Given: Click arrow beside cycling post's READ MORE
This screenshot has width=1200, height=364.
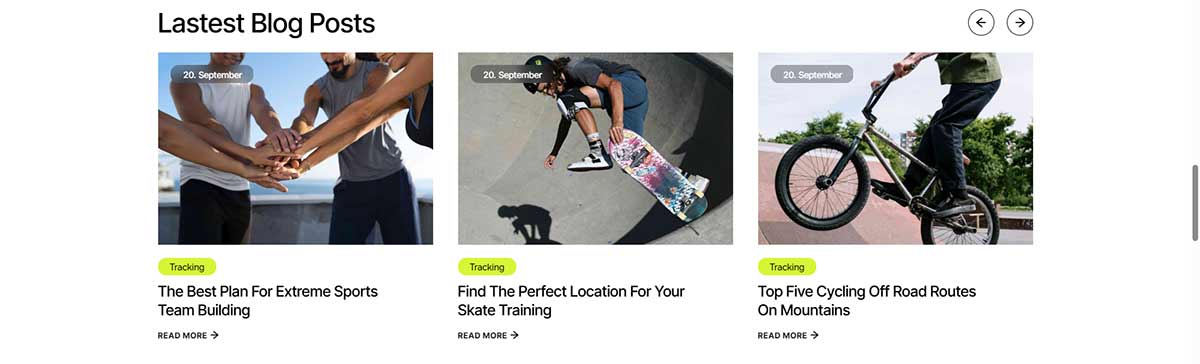Looking at the screenshot, I should coord(815,336).
